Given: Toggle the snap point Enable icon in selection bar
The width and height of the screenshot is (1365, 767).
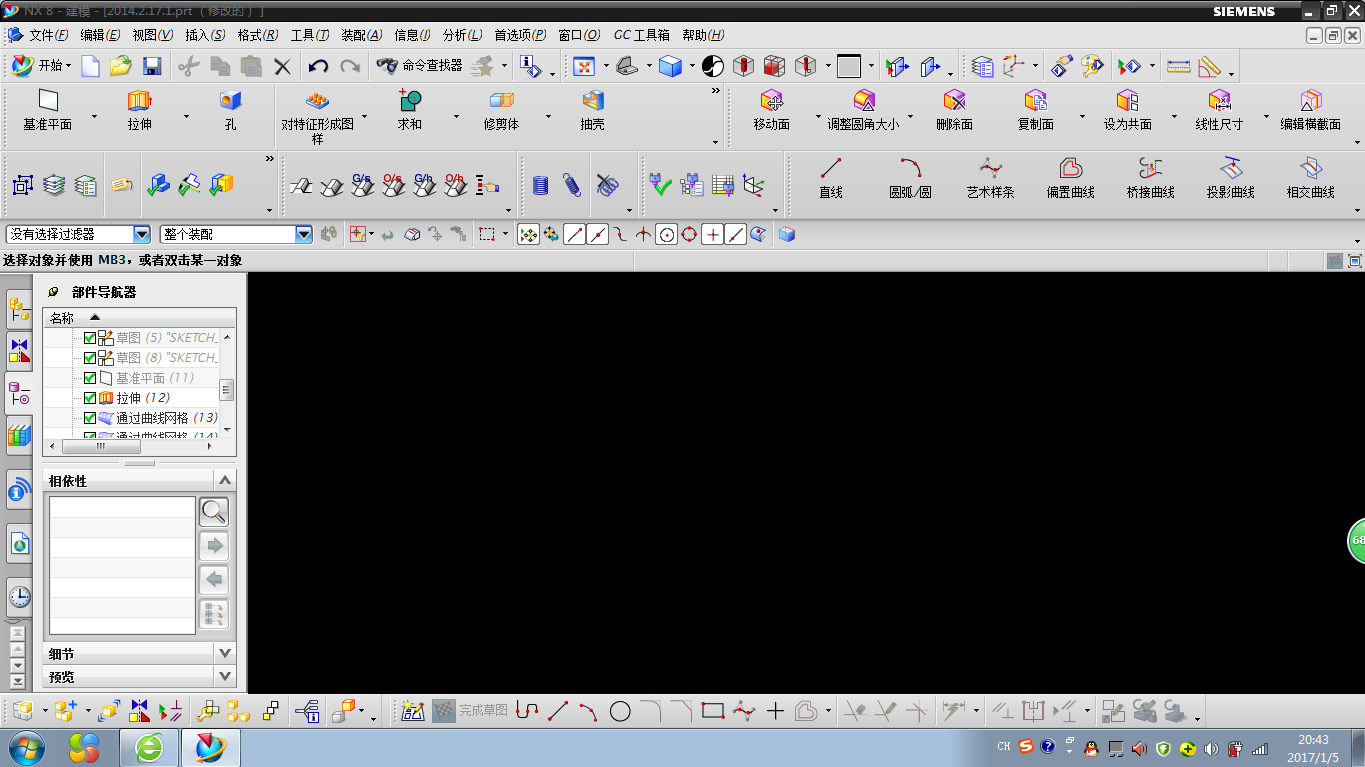Looking at the screenshot, I should point(528,234).
